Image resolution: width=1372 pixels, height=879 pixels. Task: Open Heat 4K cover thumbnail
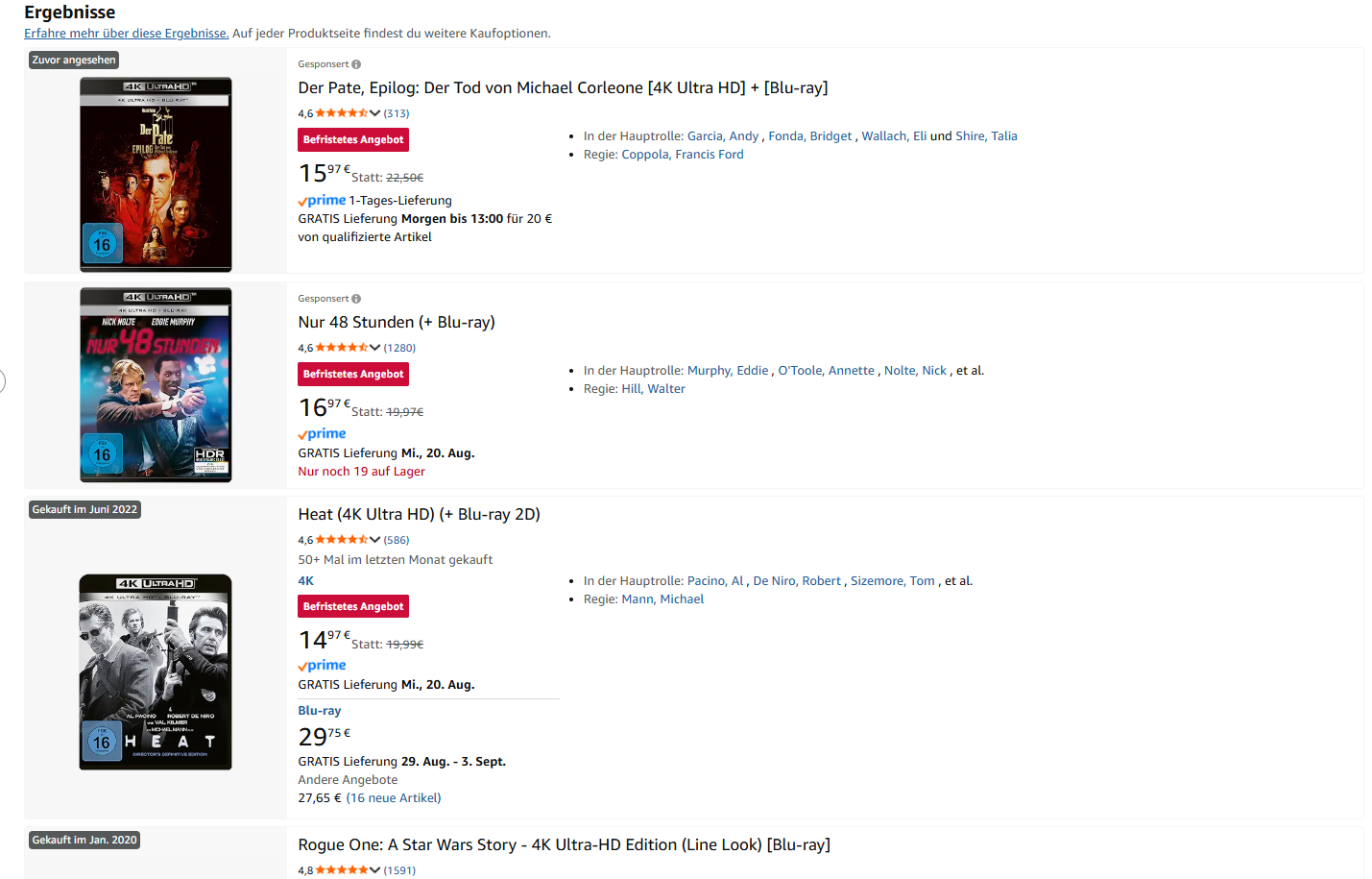(x=156, y=671)
